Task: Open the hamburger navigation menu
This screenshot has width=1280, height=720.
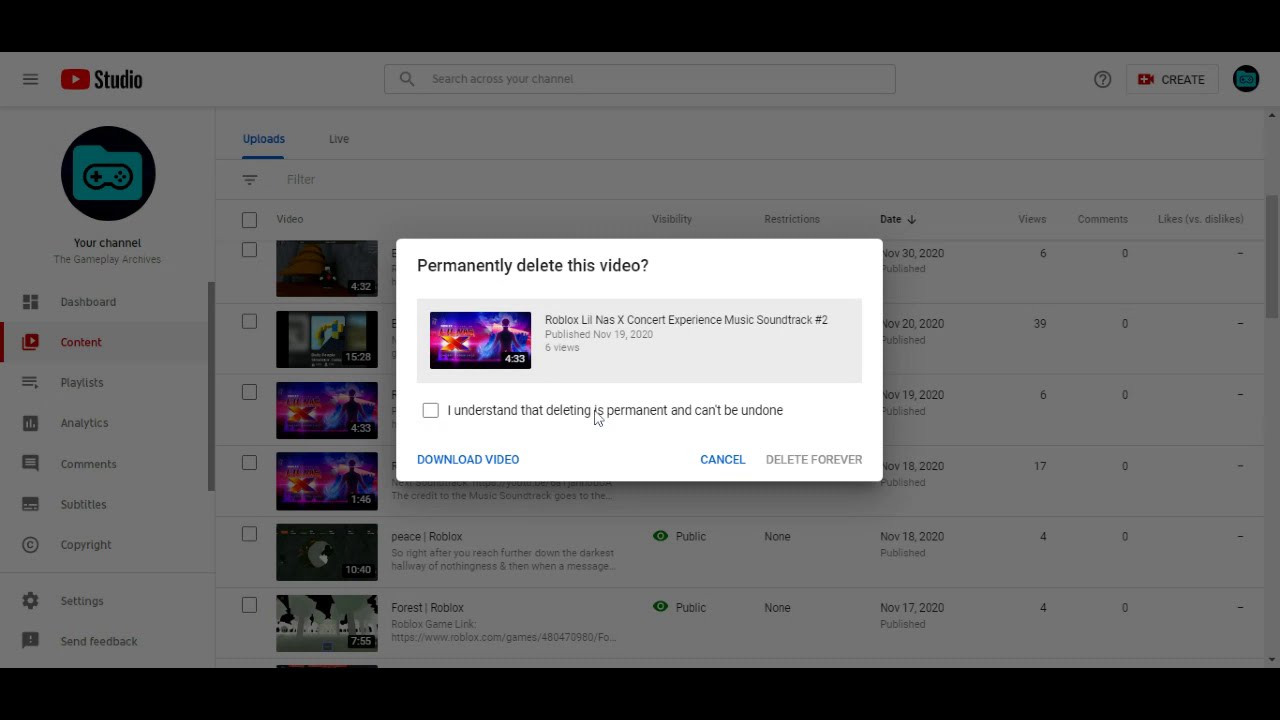Action: tap(30, 79)
